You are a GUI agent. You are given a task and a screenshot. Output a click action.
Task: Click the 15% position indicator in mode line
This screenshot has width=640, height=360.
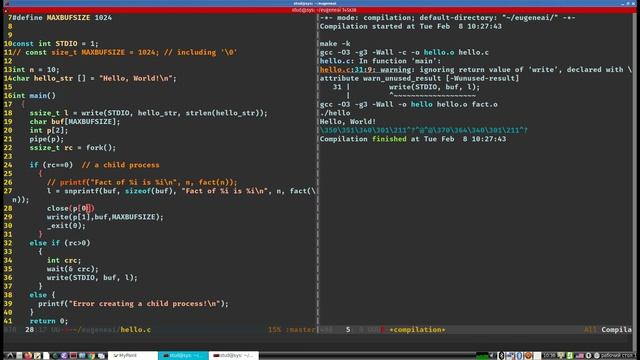click(x=274, y=329)
